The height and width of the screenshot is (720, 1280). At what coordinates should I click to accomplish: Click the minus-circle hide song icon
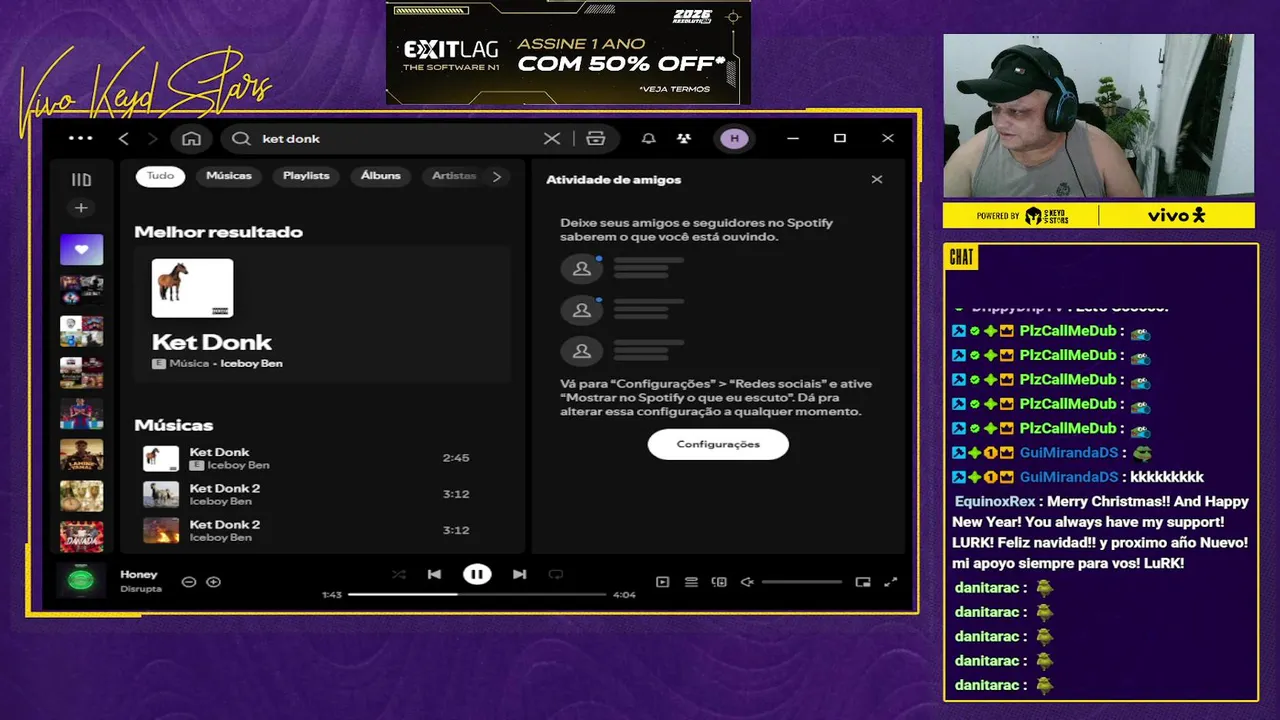pyautogui.click(x=189, y=582)
